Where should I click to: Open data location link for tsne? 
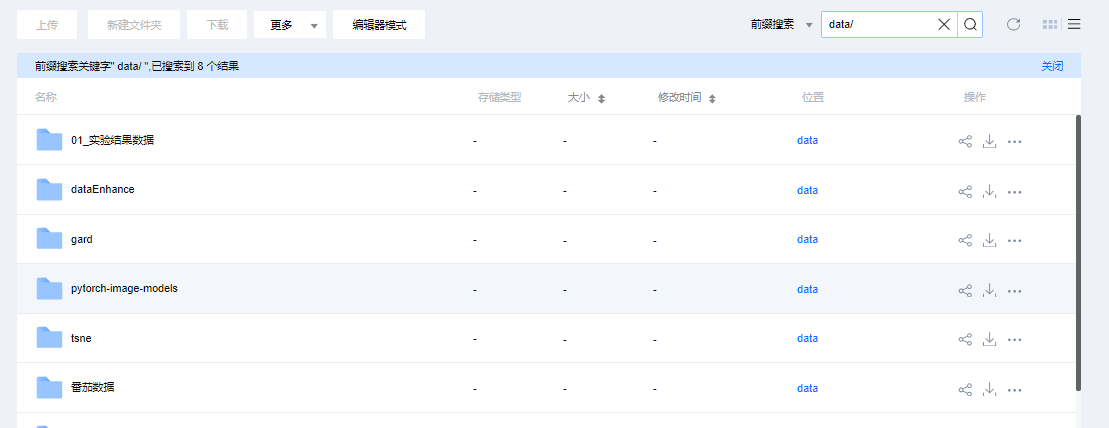coord(807,338)
